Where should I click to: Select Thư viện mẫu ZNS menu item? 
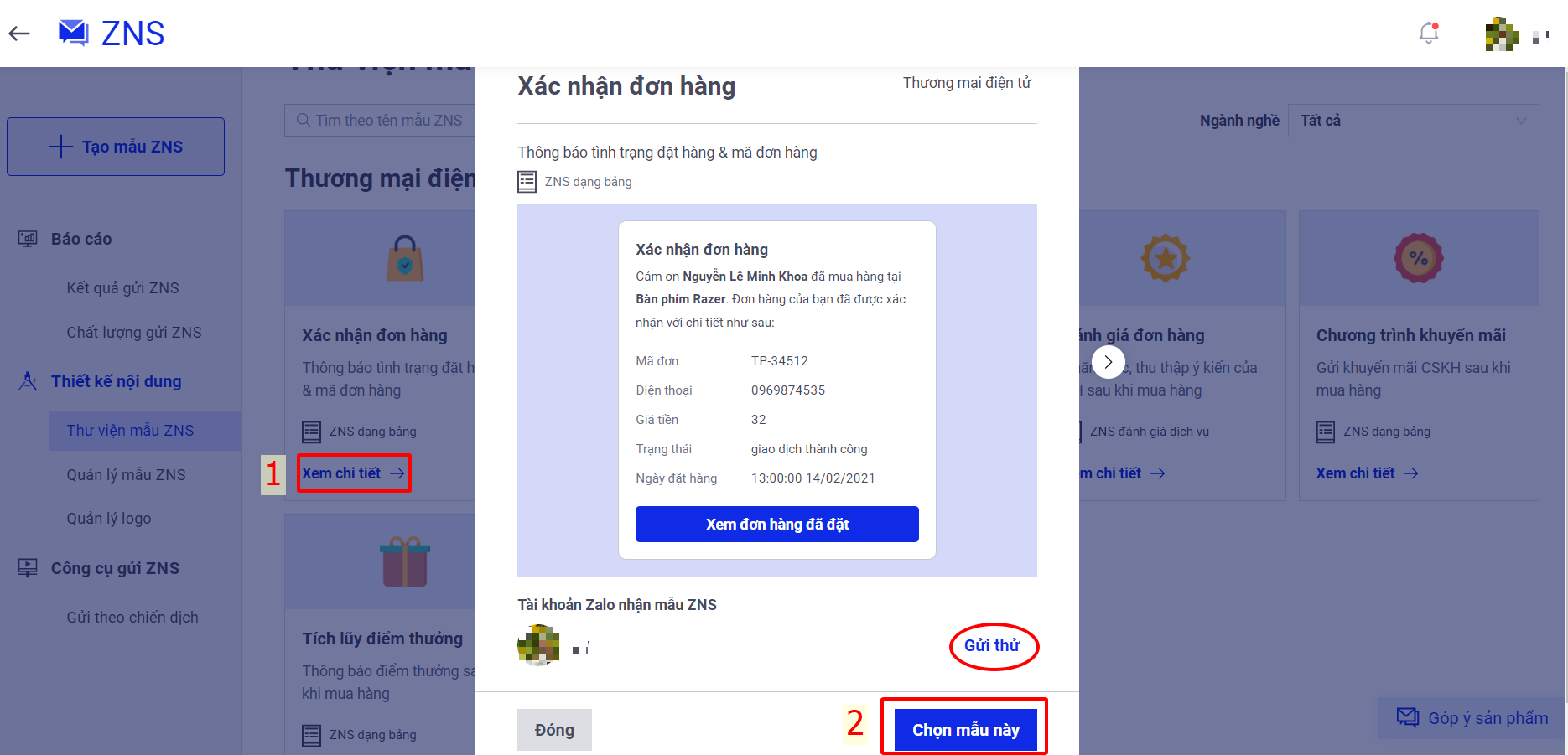[130, 431]
